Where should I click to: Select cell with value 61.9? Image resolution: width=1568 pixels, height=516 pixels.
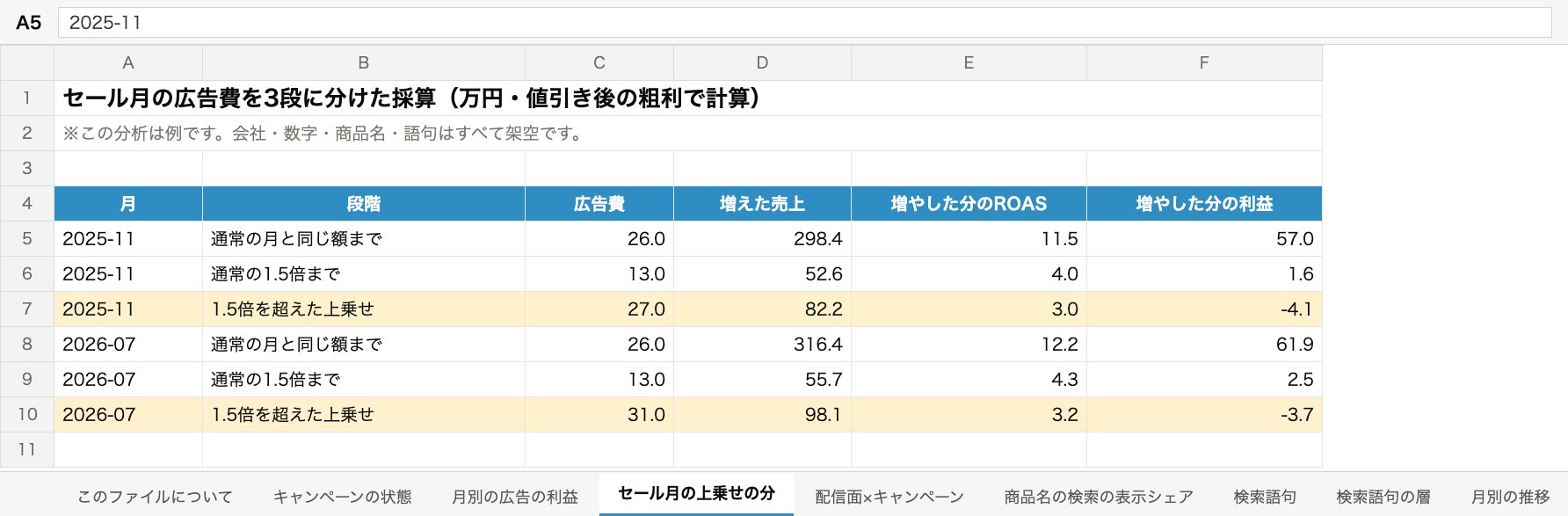[1204, 345]
